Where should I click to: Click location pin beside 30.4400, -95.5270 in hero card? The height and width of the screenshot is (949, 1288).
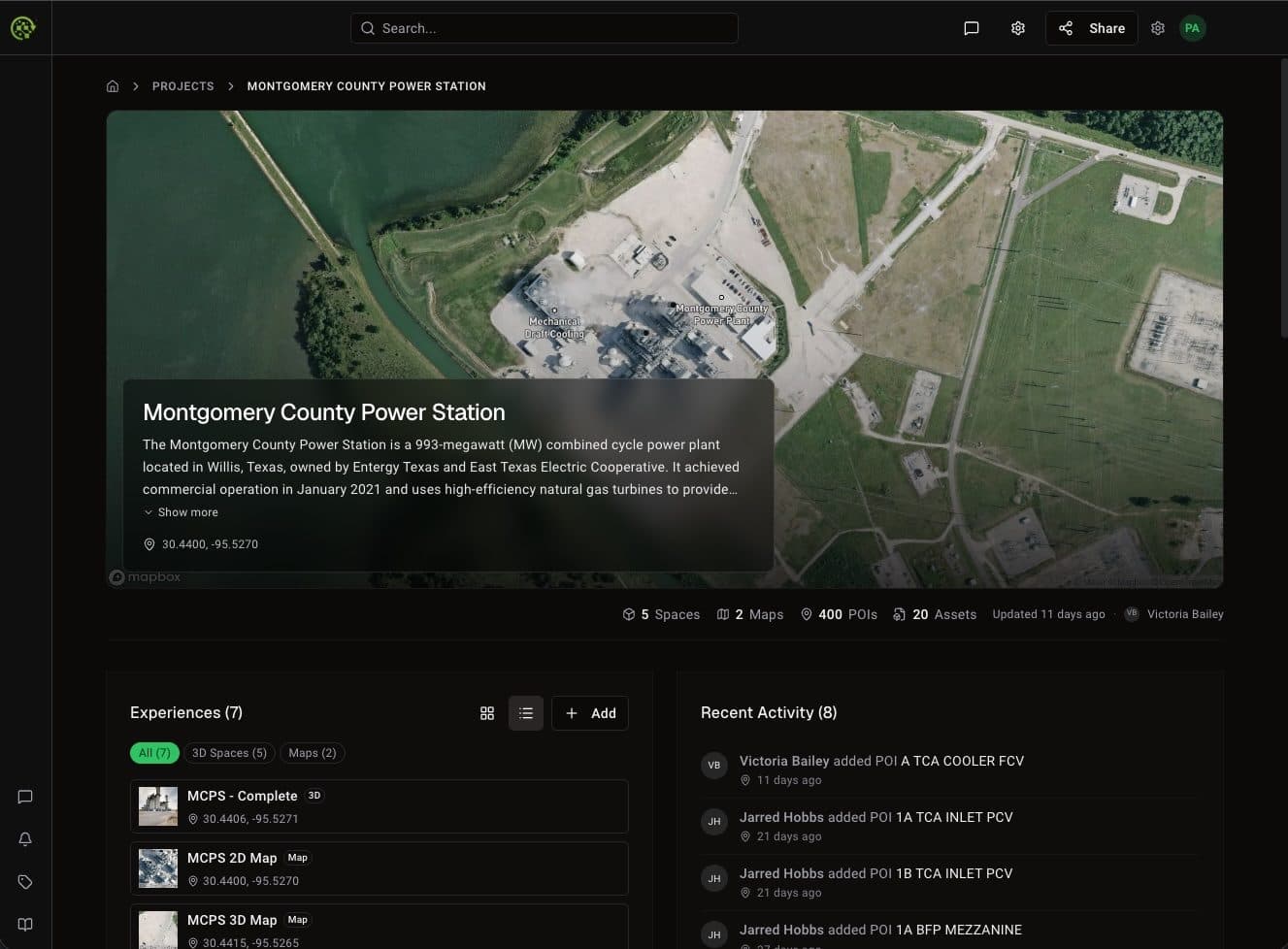tap(149, 544)
